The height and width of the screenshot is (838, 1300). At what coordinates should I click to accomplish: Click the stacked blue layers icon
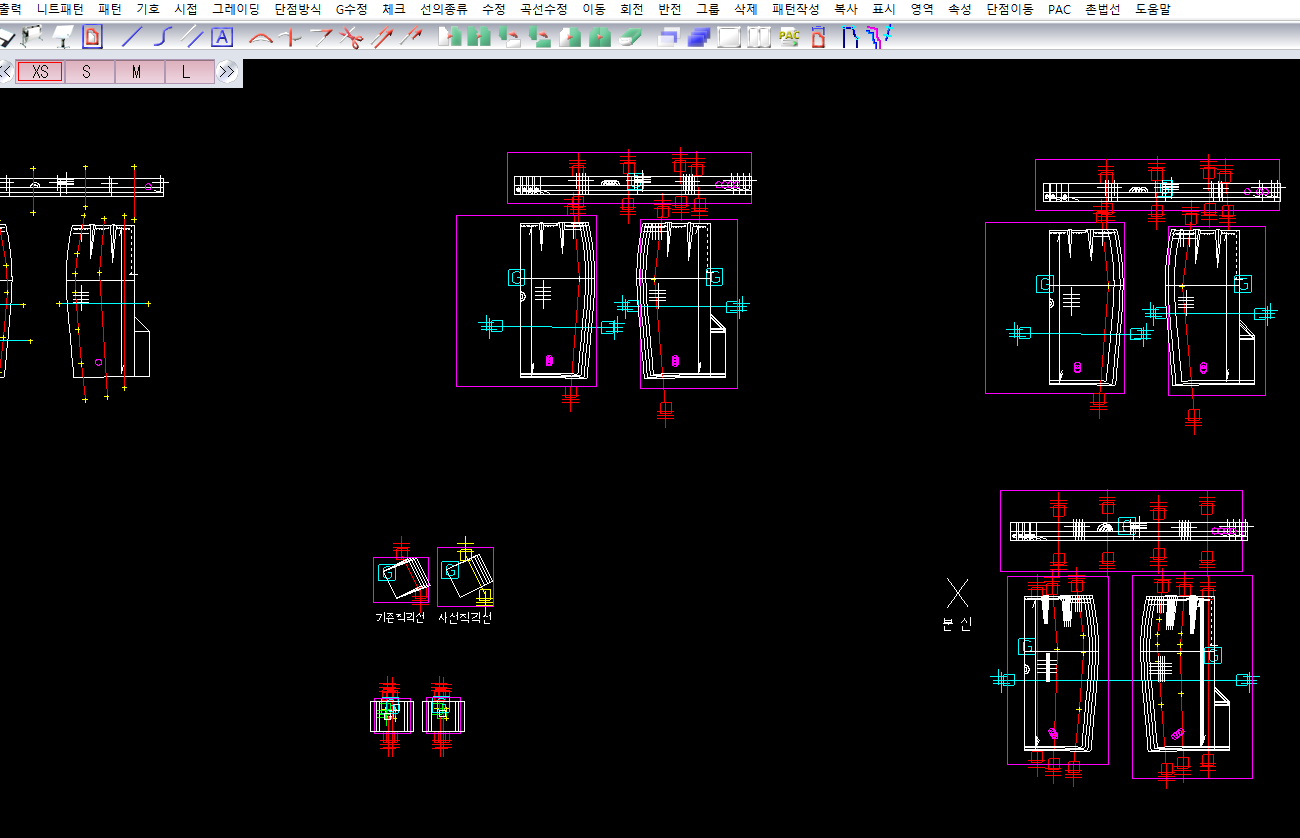click(698, 38)
